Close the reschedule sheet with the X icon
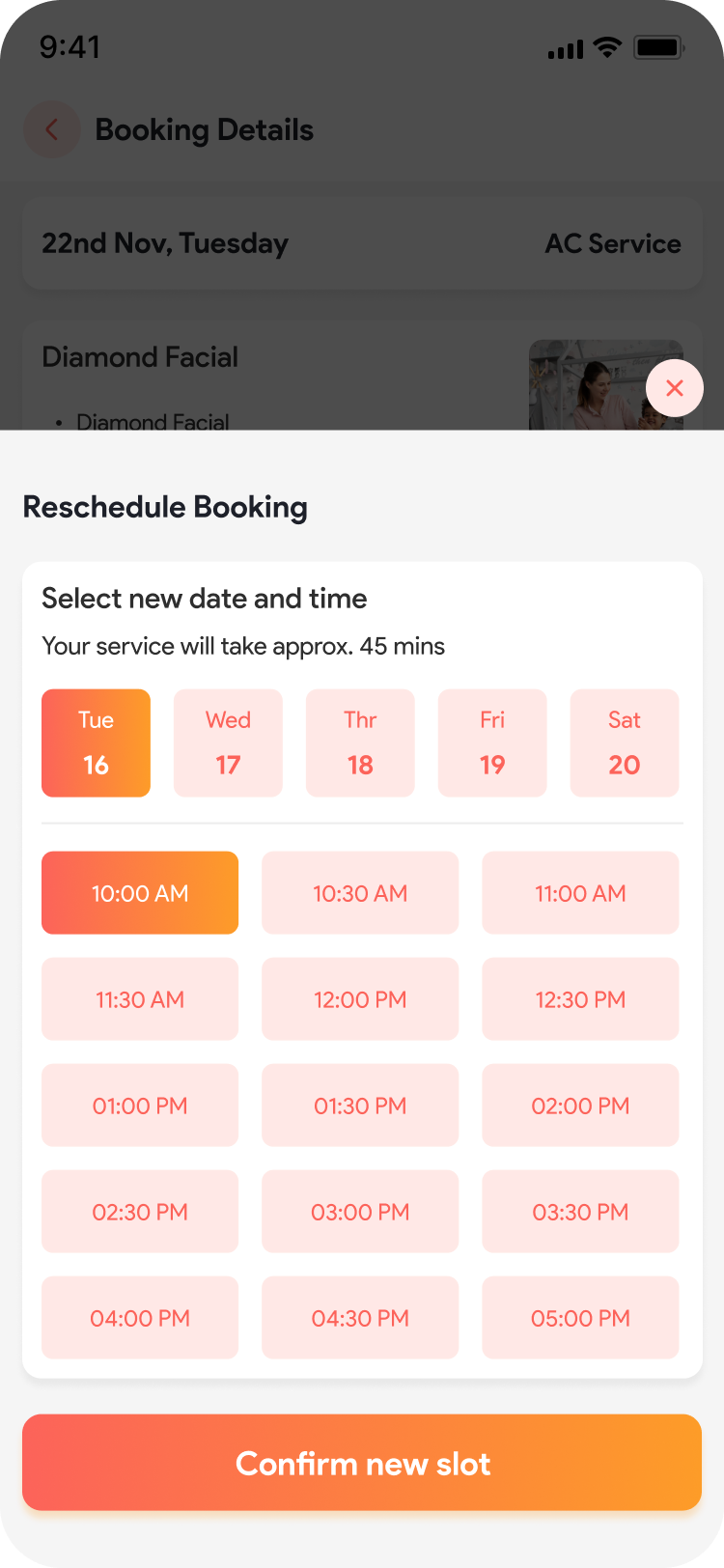 pos(675,388)
